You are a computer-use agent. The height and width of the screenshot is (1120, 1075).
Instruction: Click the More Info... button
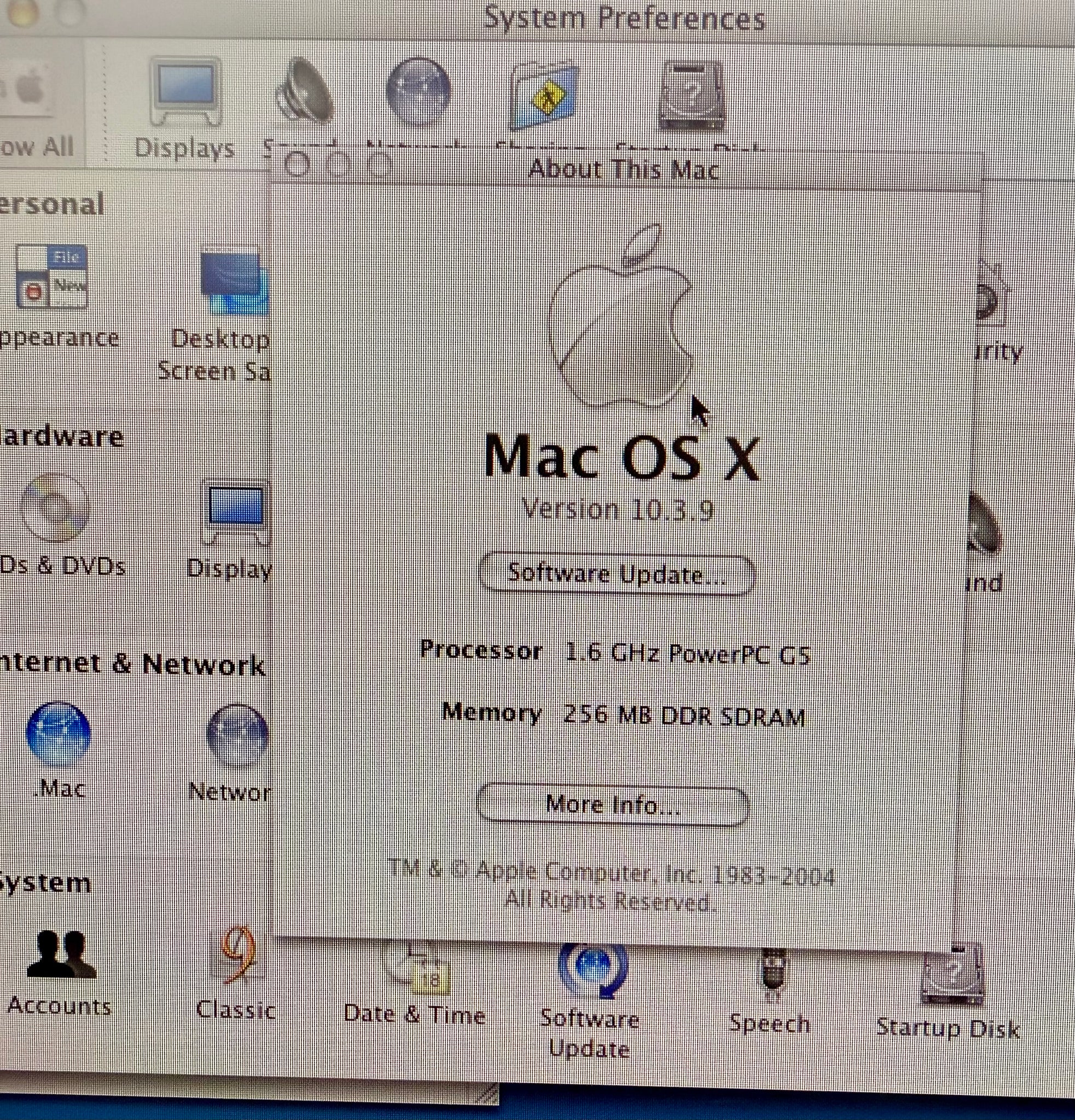tap(613, 804)
